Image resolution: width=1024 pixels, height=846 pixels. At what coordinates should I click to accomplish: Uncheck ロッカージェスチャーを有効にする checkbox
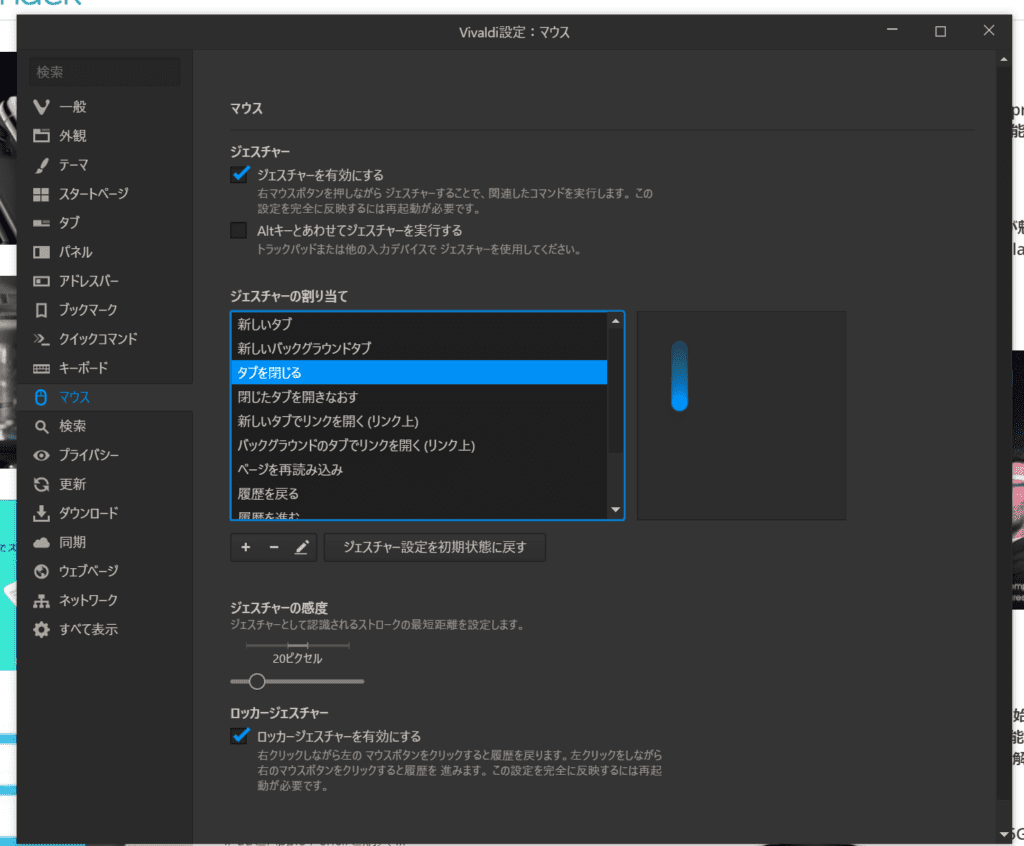[240, 736]
